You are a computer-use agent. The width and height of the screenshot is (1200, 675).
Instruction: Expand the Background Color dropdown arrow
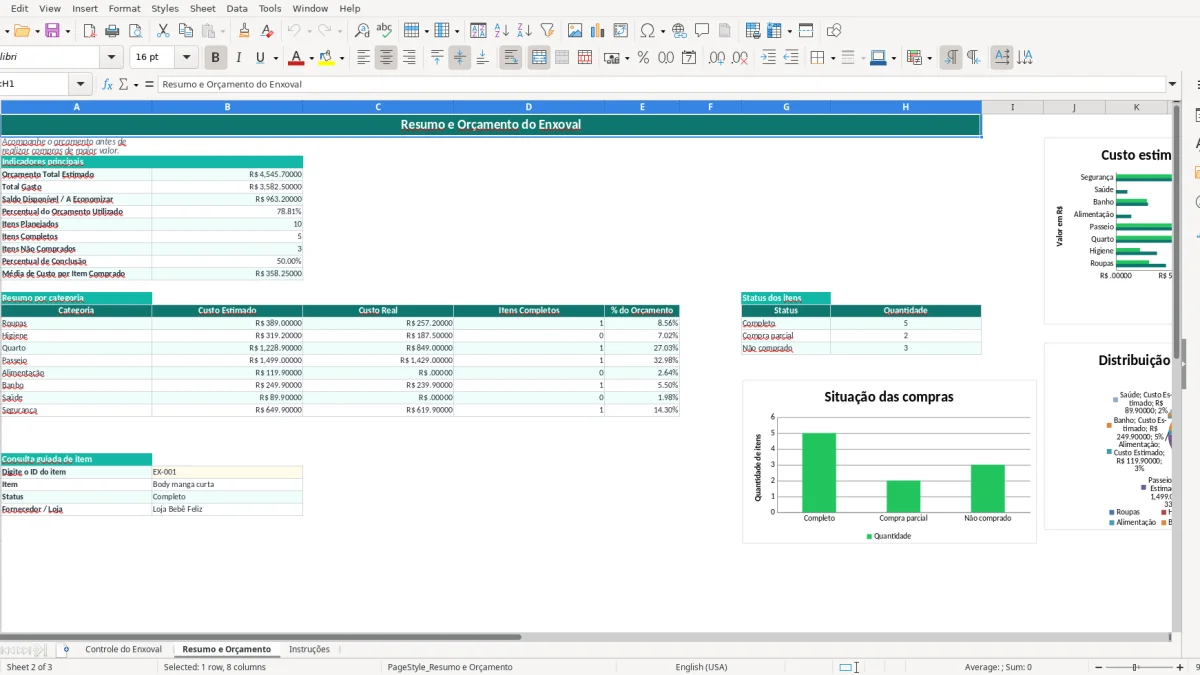[342, 58]
